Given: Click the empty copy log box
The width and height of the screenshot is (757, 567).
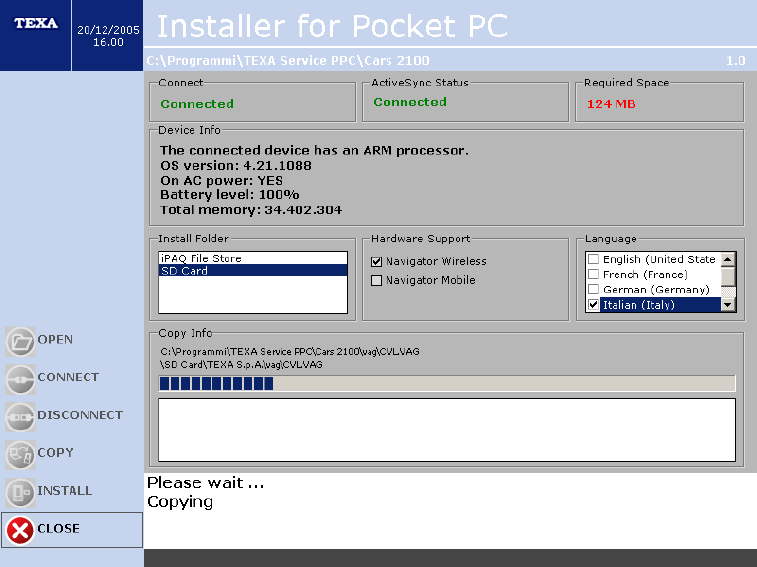Looking at the screenshot, I should pyautogui.click(x=447, y=430).
